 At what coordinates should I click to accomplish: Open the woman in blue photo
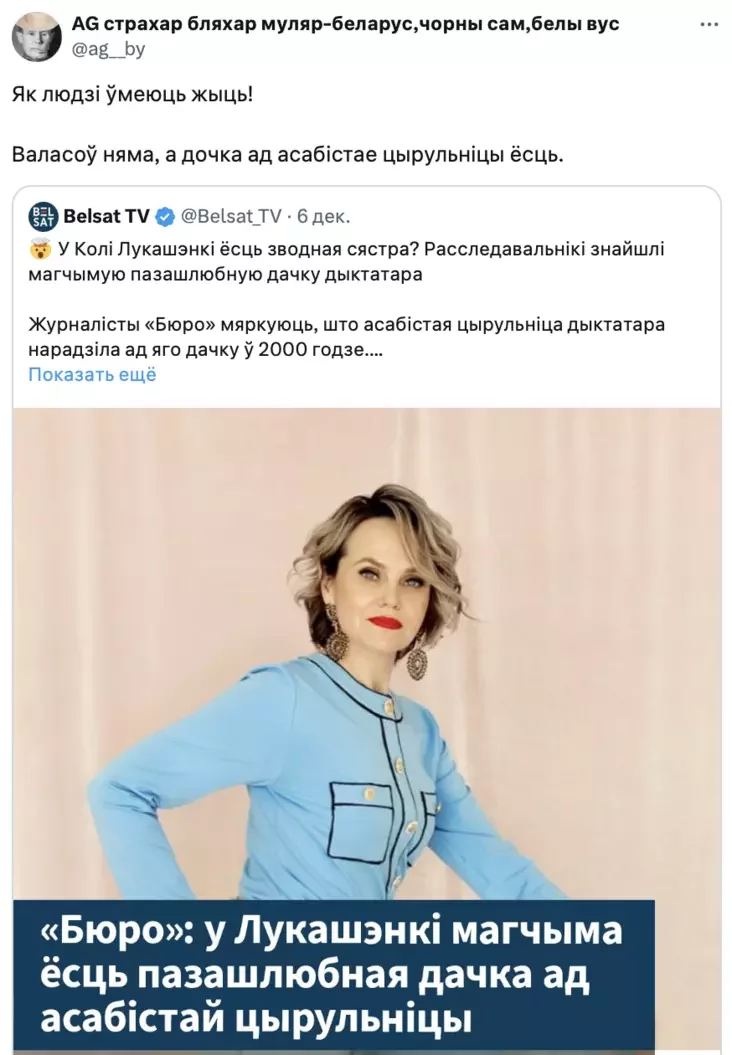tap(367, 653)
